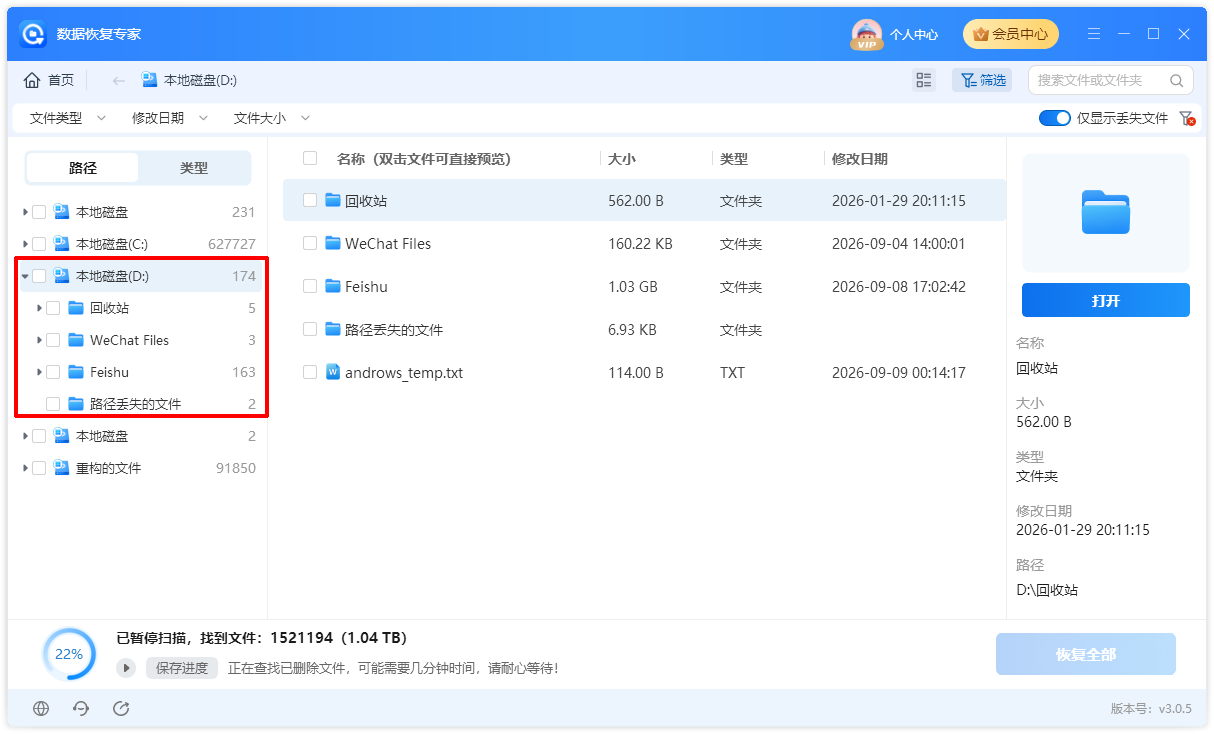Screen dimensions: 1214x734
Task: Check the 本地磁盘(C:) box in the tree
Action: coord(39,244)
